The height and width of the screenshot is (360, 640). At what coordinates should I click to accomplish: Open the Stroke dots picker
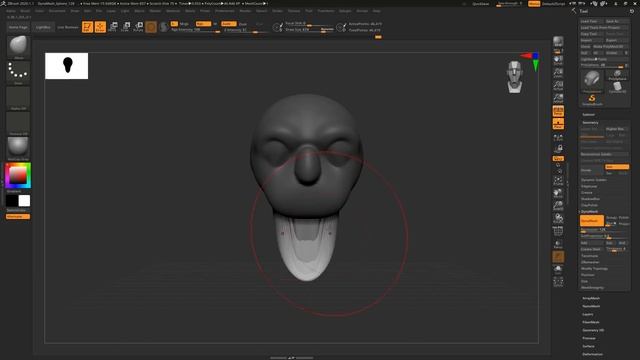(18, 73)
